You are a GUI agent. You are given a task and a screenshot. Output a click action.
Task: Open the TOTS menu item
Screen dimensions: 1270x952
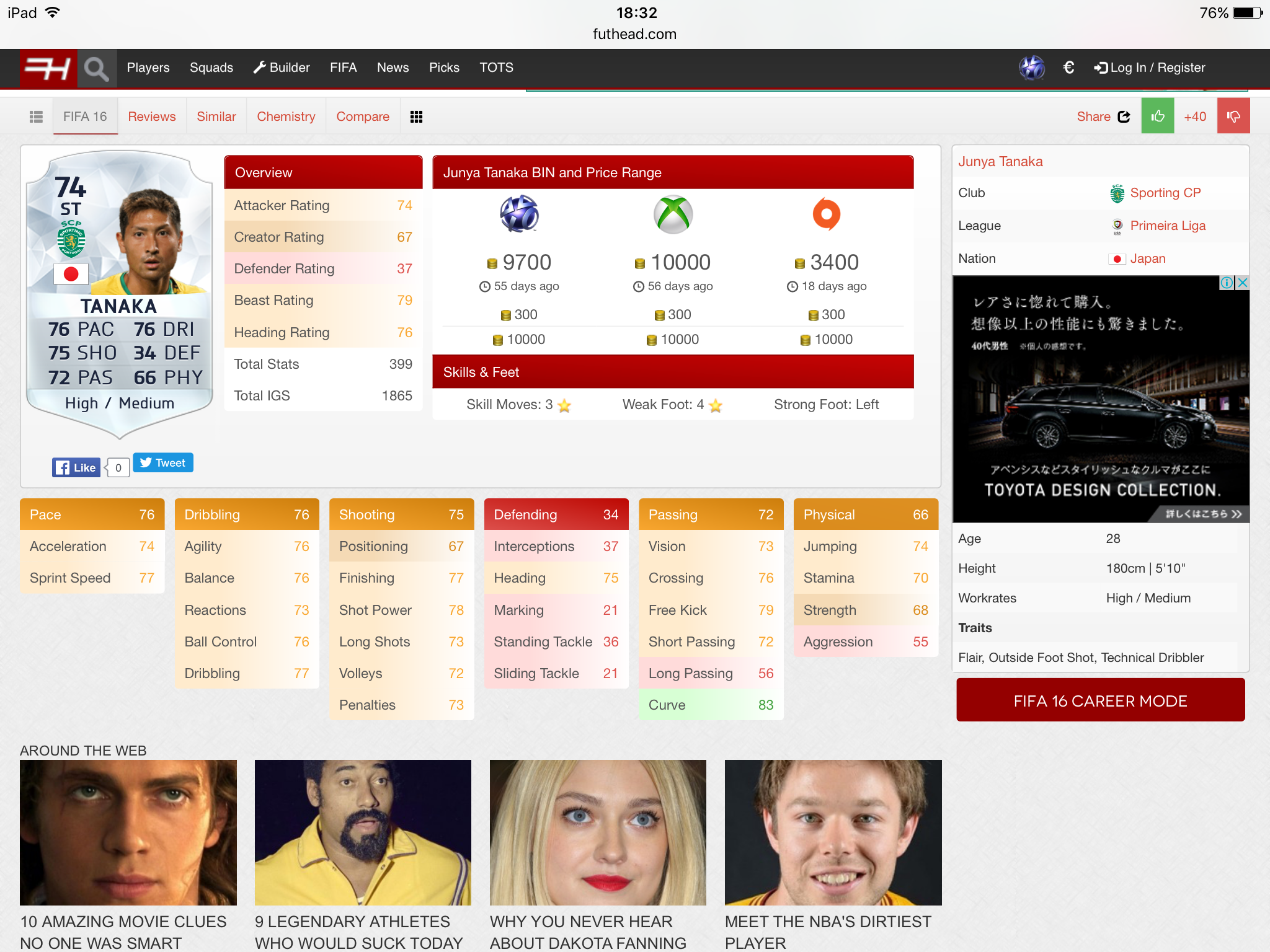pyautogui.click(x=496, y=68)
